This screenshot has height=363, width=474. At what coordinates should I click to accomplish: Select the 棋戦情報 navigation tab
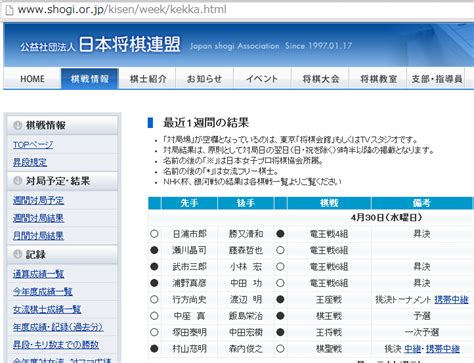[90, 79]
